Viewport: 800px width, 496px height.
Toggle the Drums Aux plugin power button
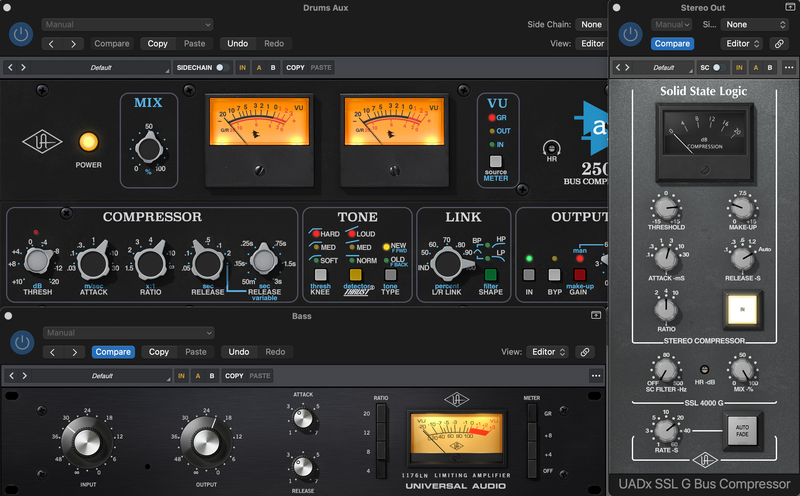point(20,34)
